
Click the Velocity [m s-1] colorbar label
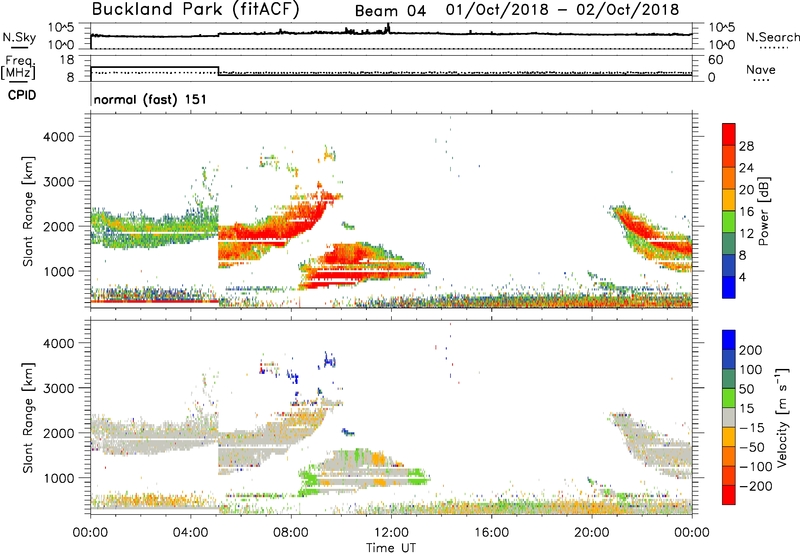pyautogui.click(x=782, y=417)
